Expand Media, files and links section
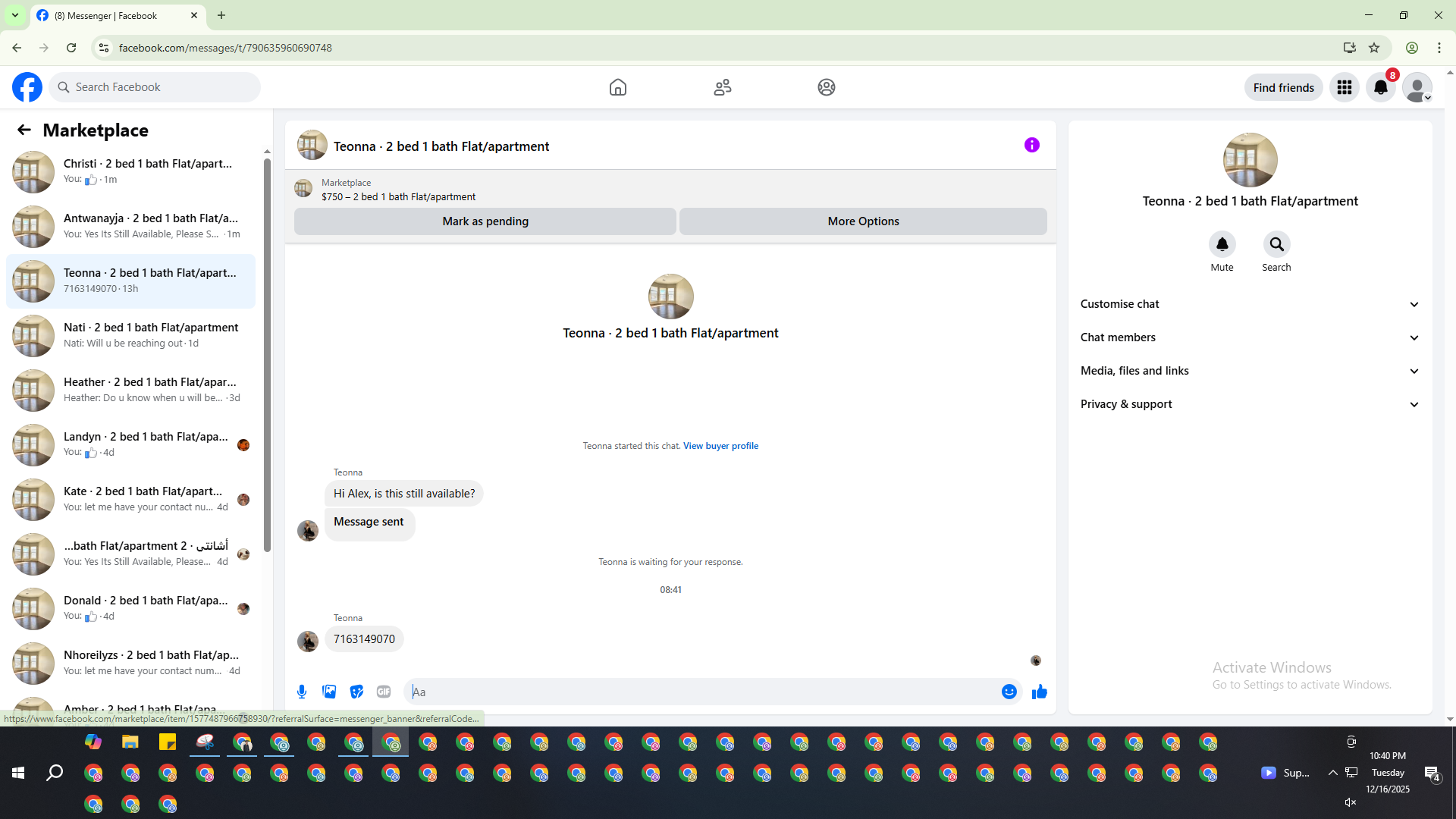1456x819 pixels. pyautogui.click(x=1250, y=371)
